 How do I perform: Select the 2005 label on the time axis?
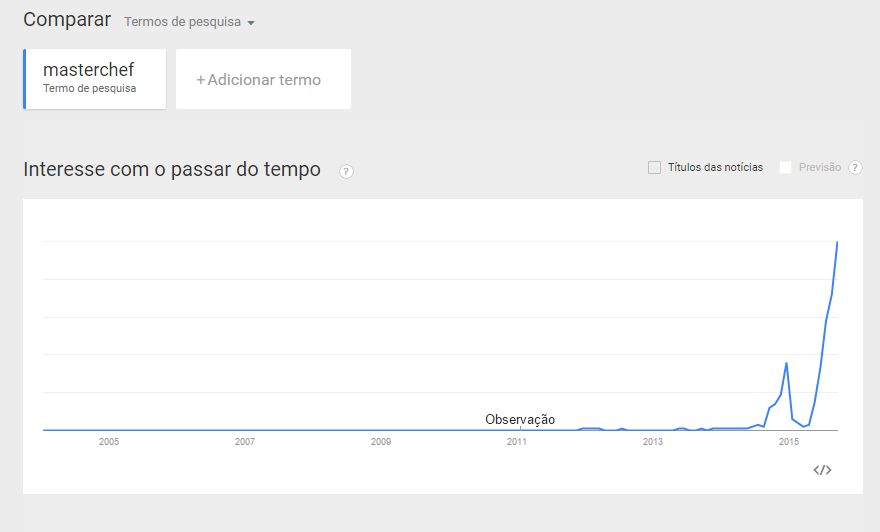[109, 441]
